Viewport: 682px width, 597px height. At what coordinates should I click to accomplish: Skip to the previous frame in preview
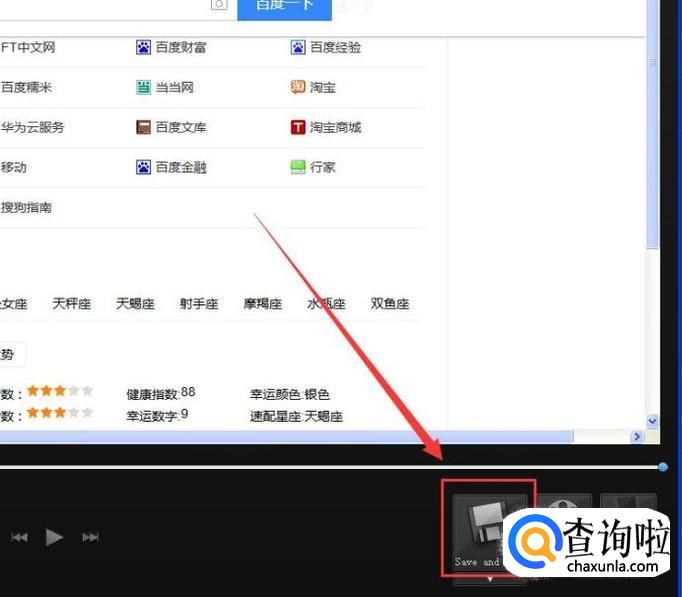tap(20, 537)
